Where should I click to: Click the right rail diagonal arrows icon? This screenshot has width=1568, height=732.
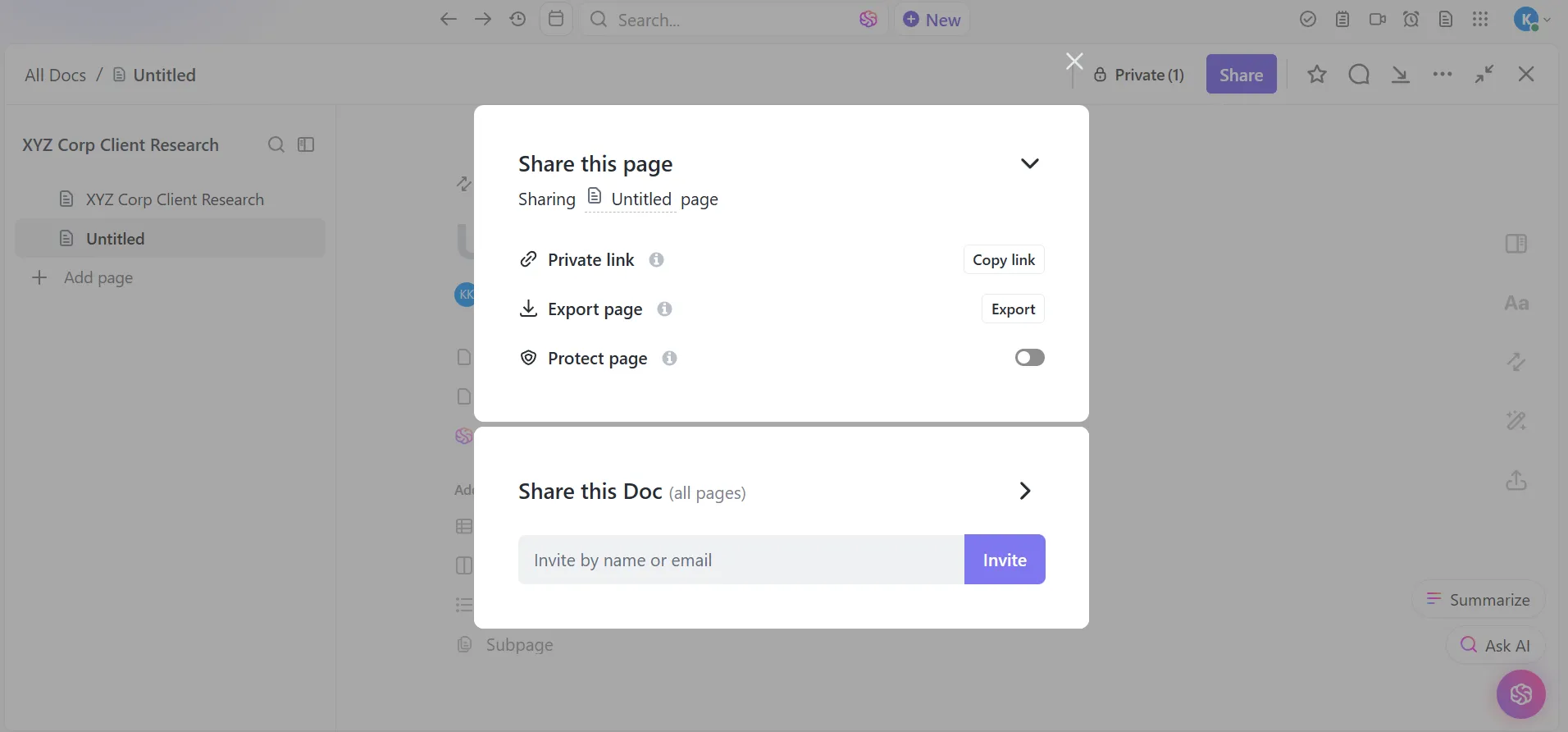pos(1516,362)
